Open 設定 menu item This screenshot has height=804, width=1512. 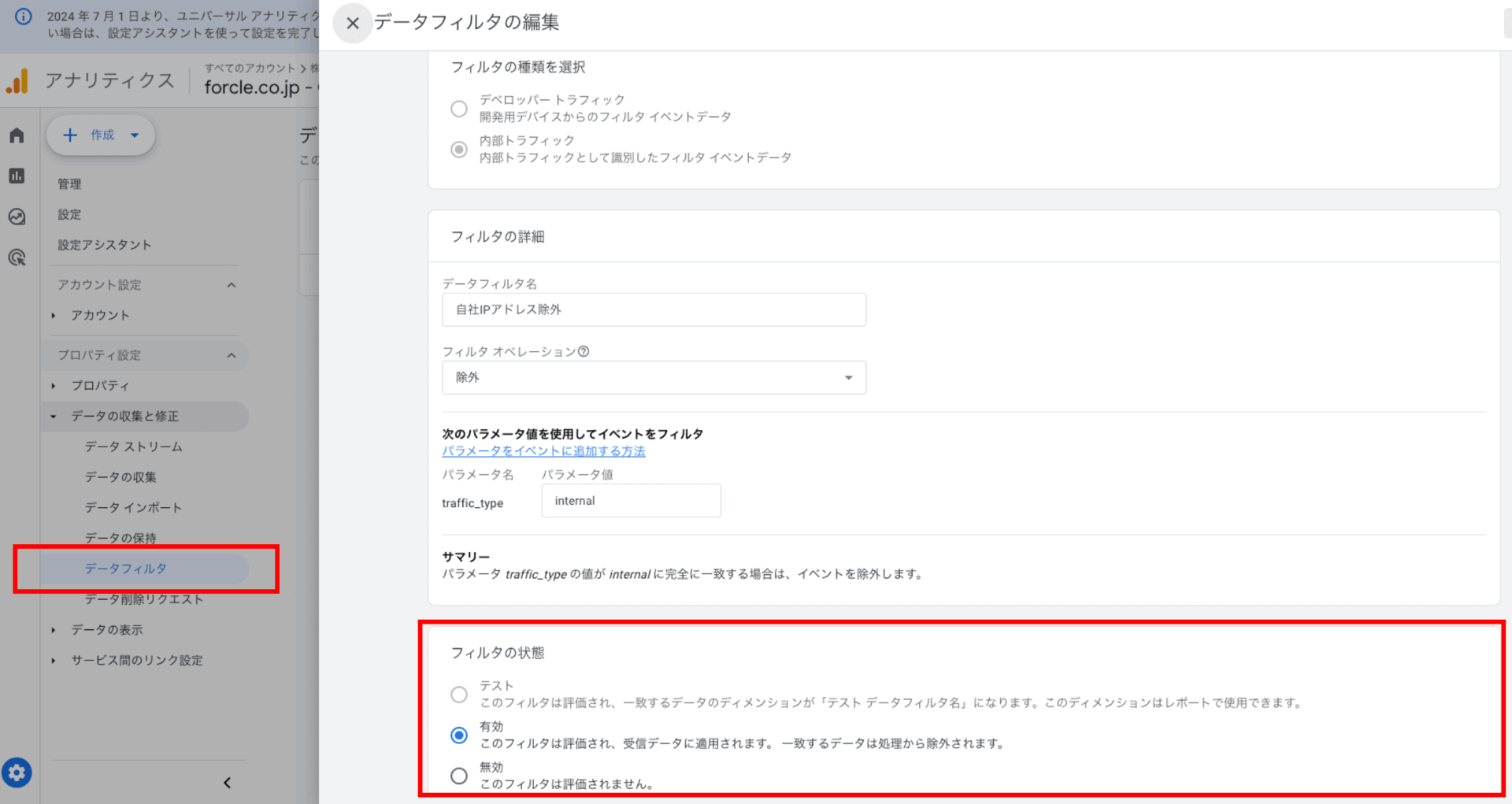(x=69, y=214)
